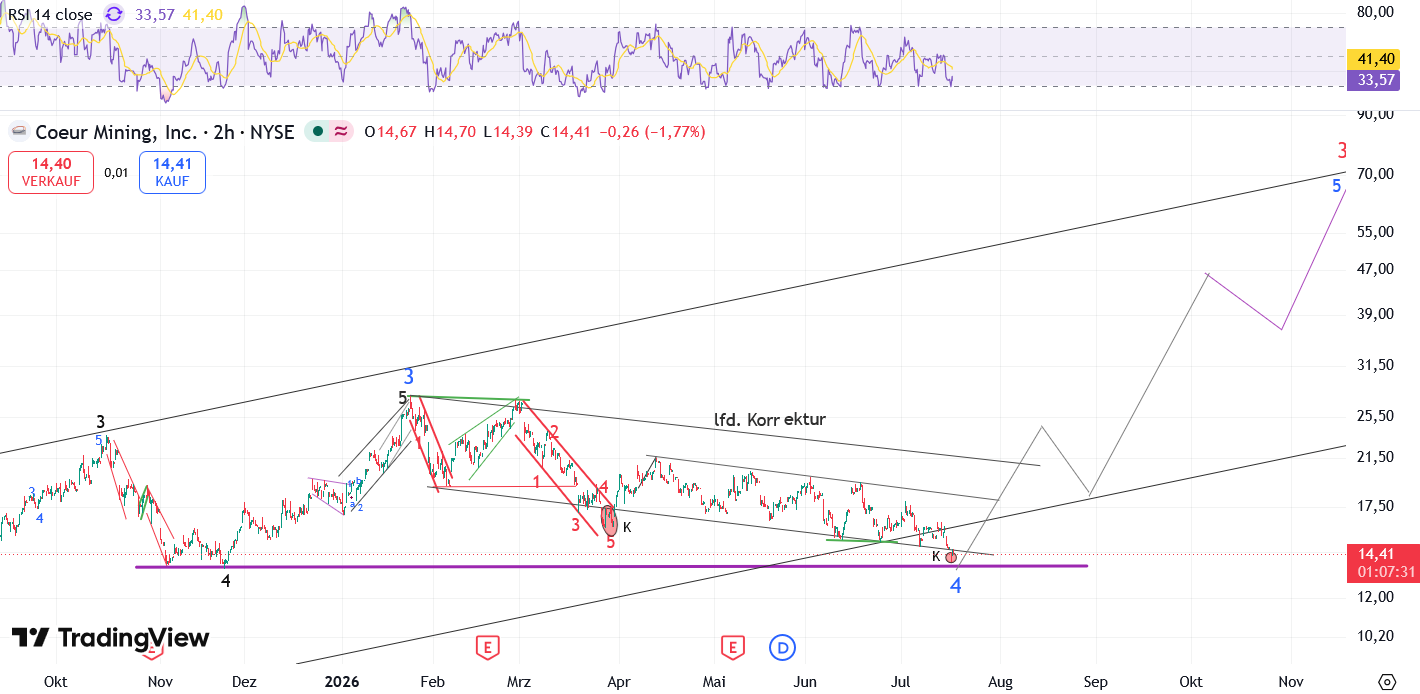Select the red ellipse drawing near April

pos(609,521)
